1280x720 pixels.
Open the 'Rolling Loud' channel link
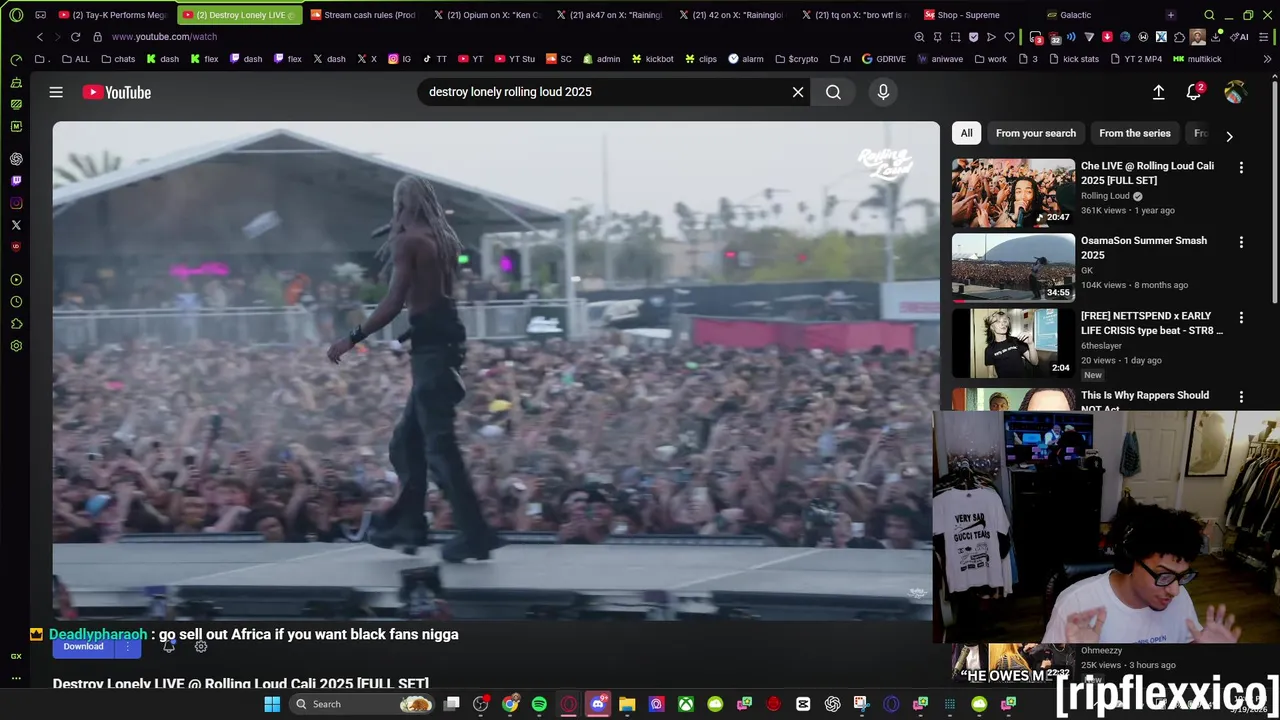pos(1105,196)
